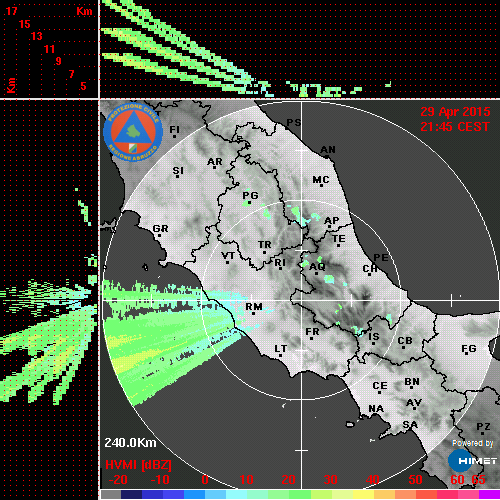Viewport: 500px width, 500px height.
Task: Click the '240.0Km' range label
Action: 130,443
